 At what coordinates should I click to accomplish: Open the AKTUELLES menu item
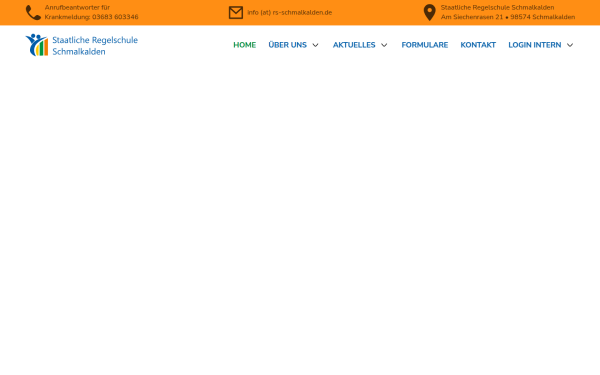pyautogui.click(x=354, y=45)
